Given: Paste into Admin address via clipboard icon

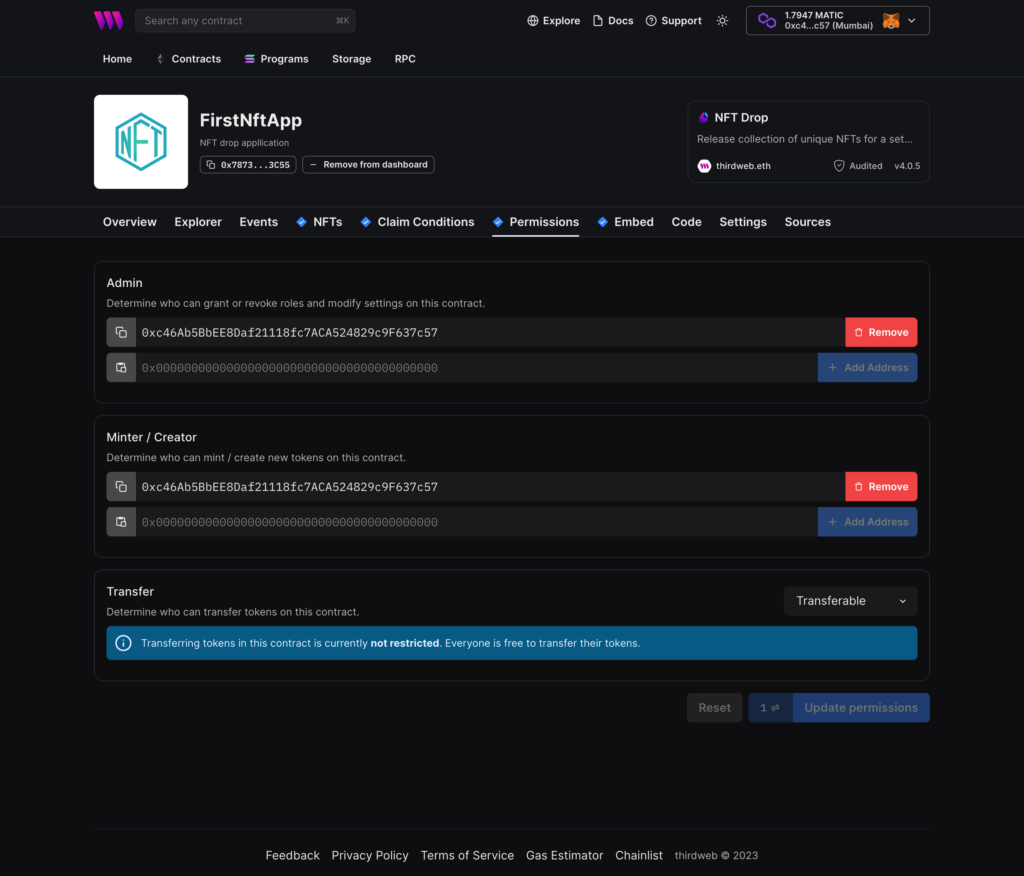Looking at the screenshot, I should [x=121, y=368].
